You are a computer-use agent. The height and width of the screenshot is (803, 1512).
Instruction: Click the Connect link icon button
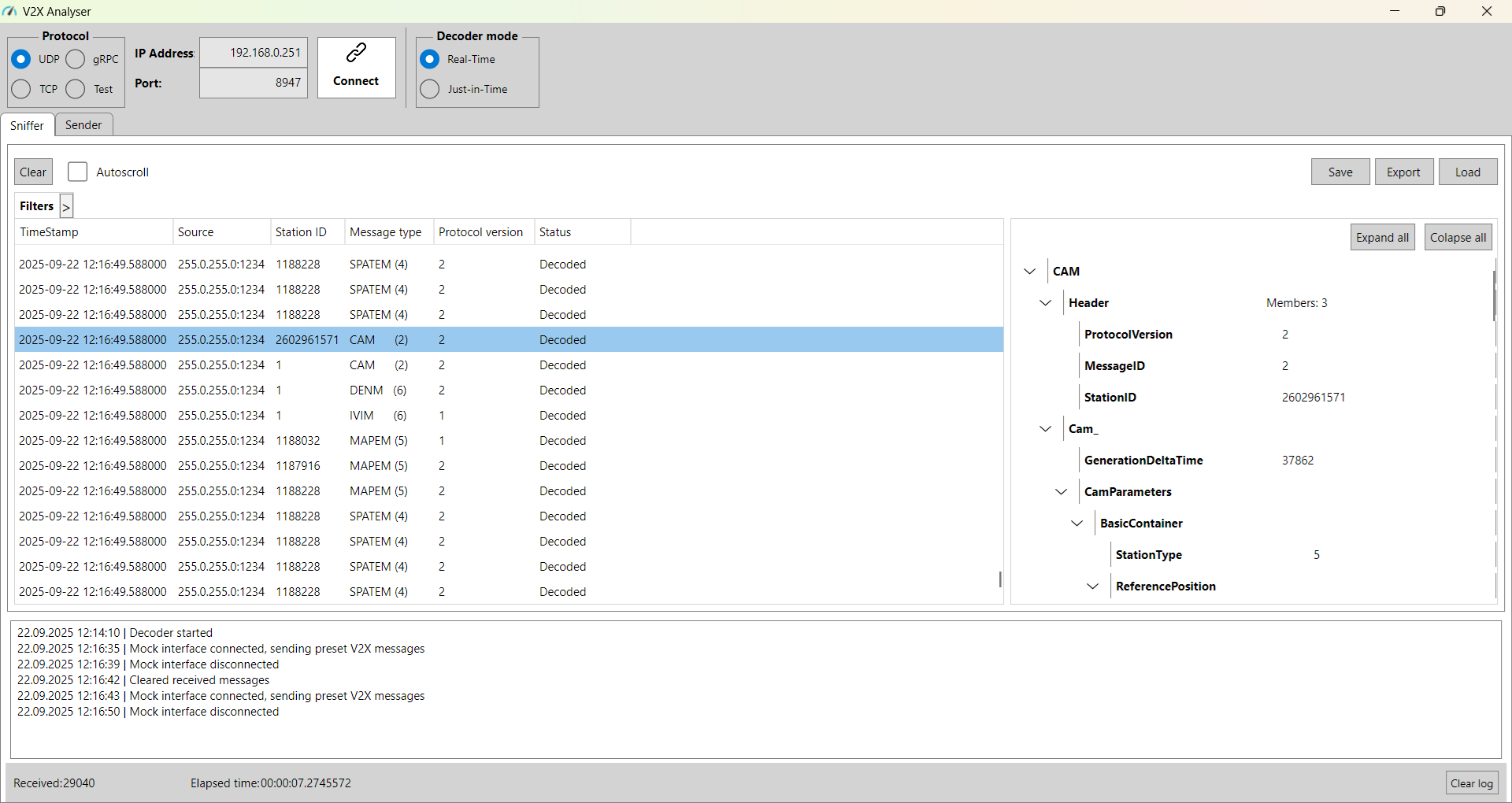pos(356,67)
